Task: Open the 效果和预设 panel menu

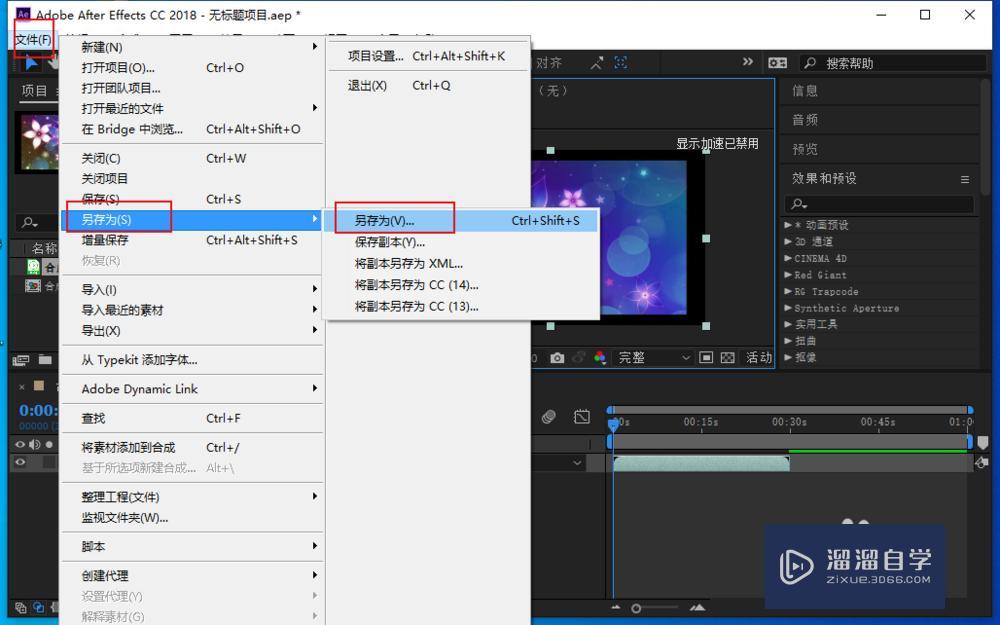Action: tap(965, 180)
